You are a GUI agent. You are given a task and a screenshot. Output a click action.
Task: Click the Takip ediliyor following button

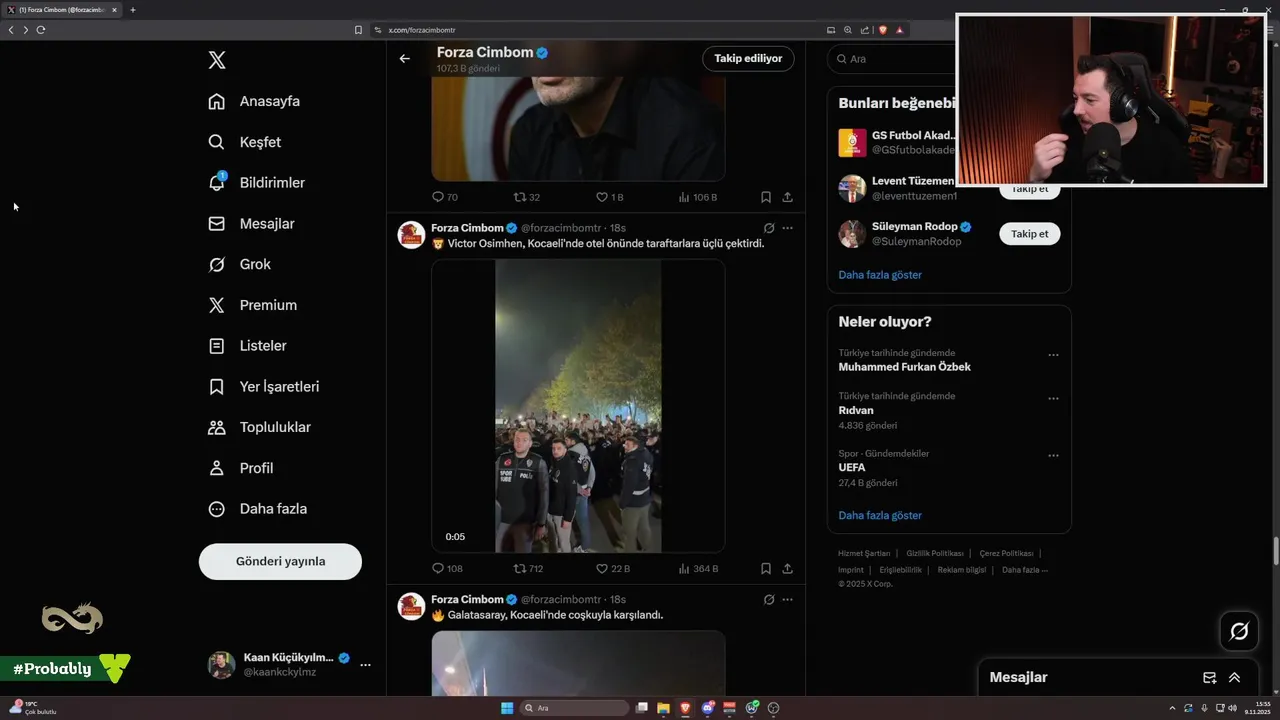point(748,59)
